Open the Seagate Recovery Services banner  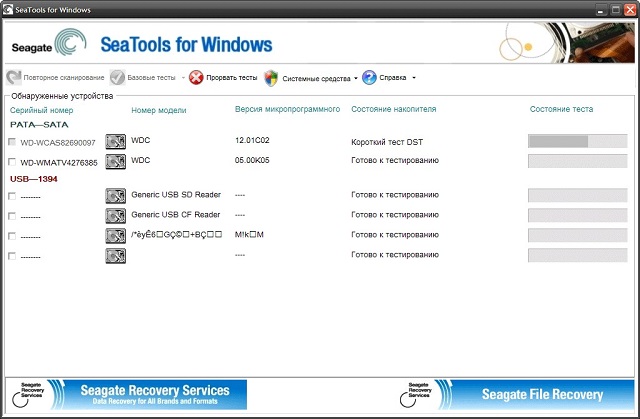pyautogui.click(x=129, y=395)
